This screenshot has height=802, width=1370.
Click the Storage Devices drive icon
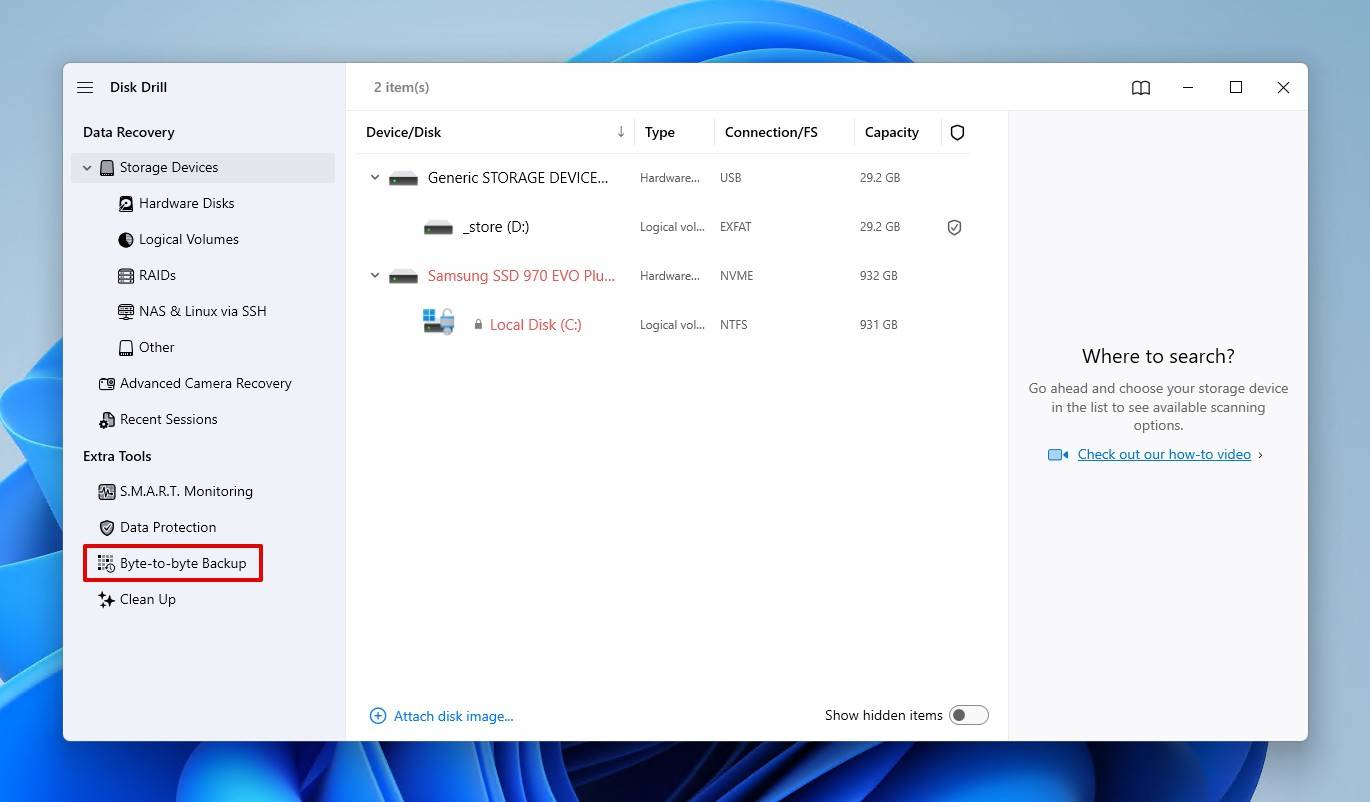tap(107, 168)
